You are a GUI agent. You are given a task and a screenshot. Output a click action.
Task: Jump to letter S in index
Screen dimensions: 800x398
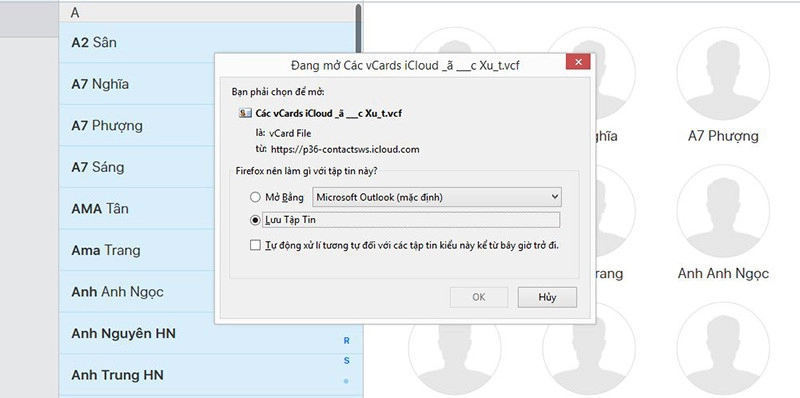point(346,361)
